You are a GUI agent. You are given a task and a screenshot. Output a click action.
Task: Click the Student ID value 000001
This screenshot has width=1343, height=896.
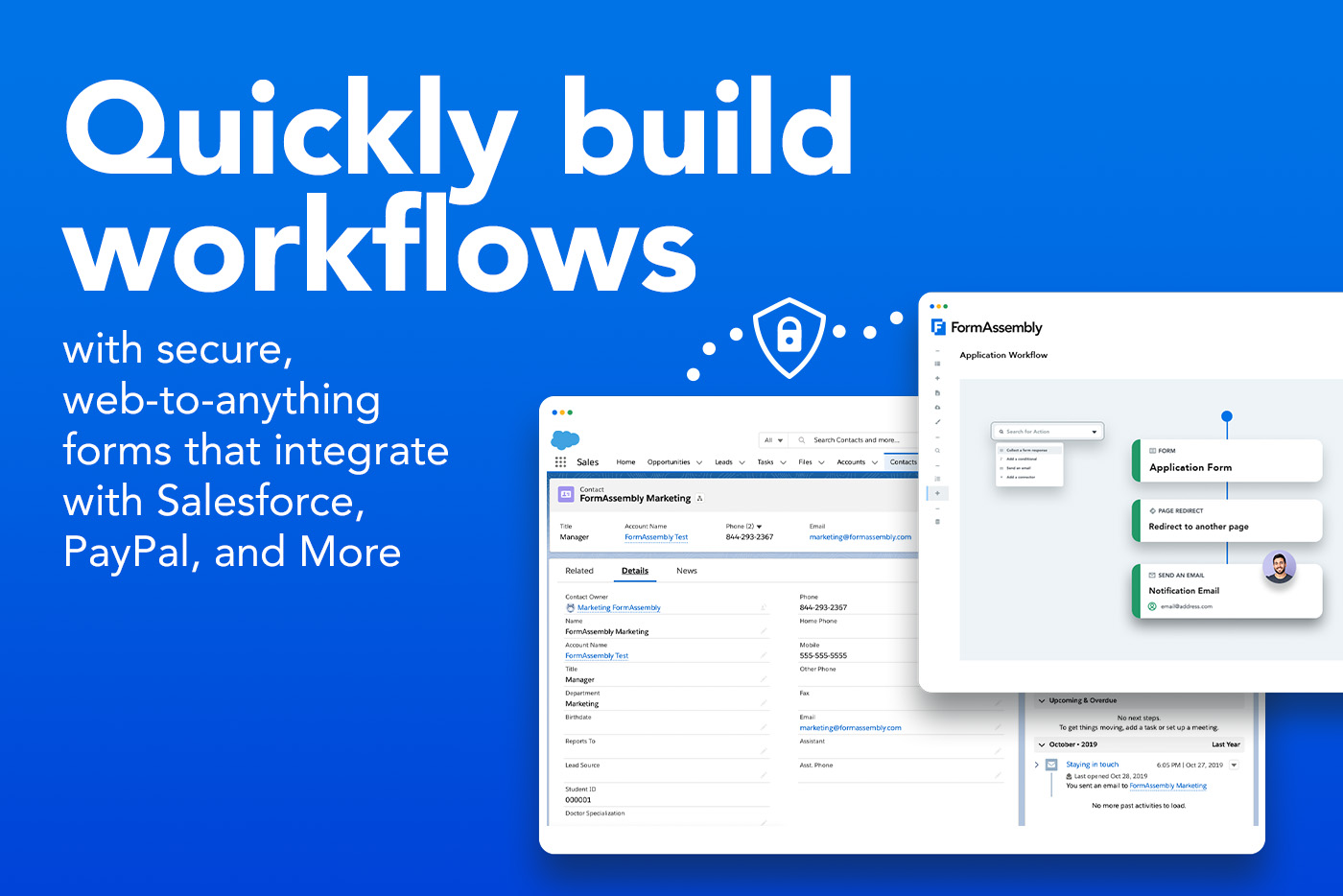pos(578,800)
